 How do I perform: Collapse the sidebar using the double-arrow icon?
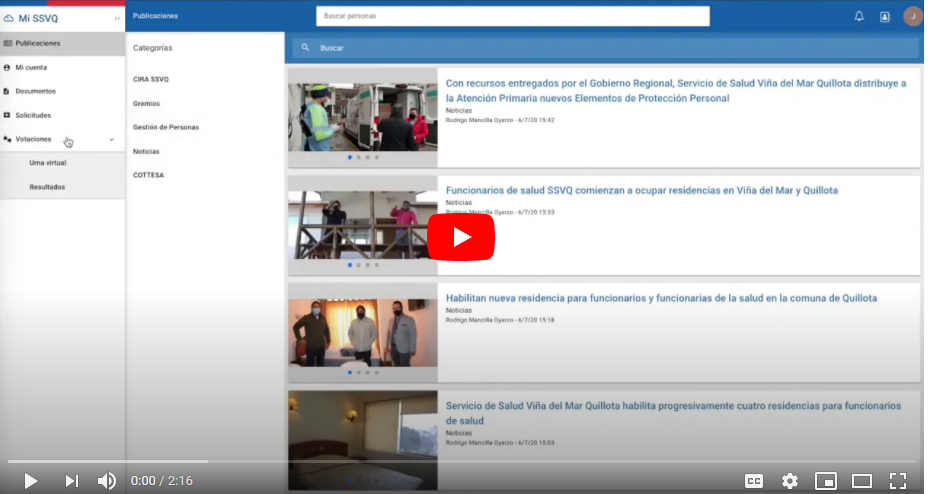[117, 18]
